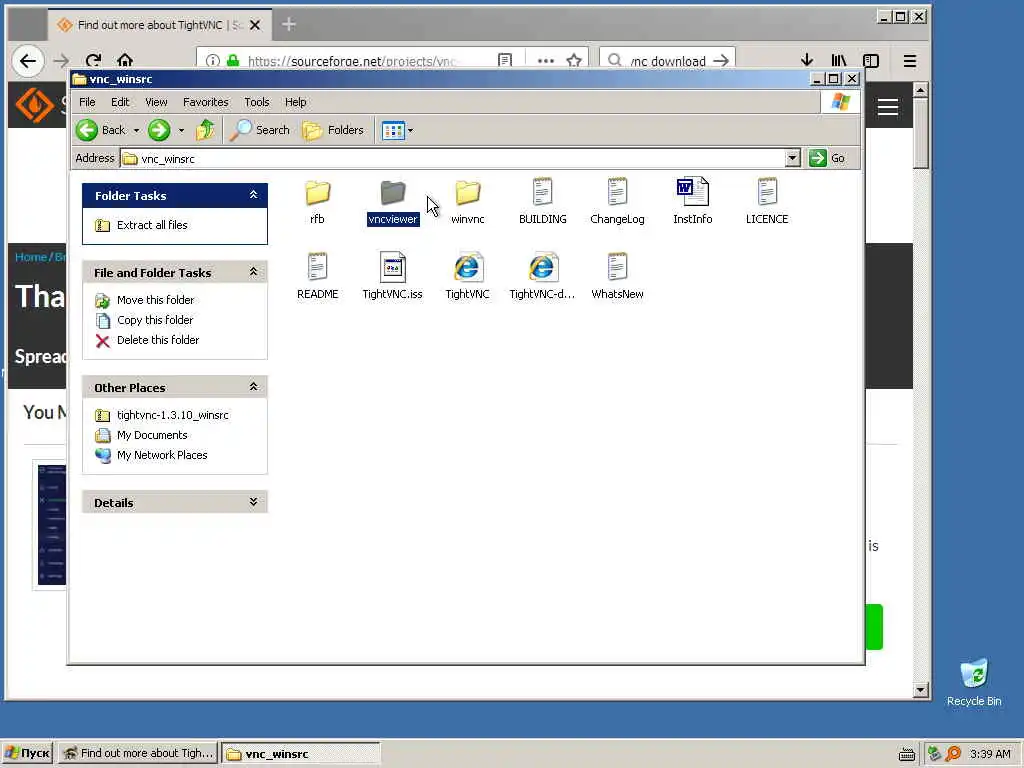Select the TightVNC-d... HTML file
The image size is (1024, 768).
[542, 276]
